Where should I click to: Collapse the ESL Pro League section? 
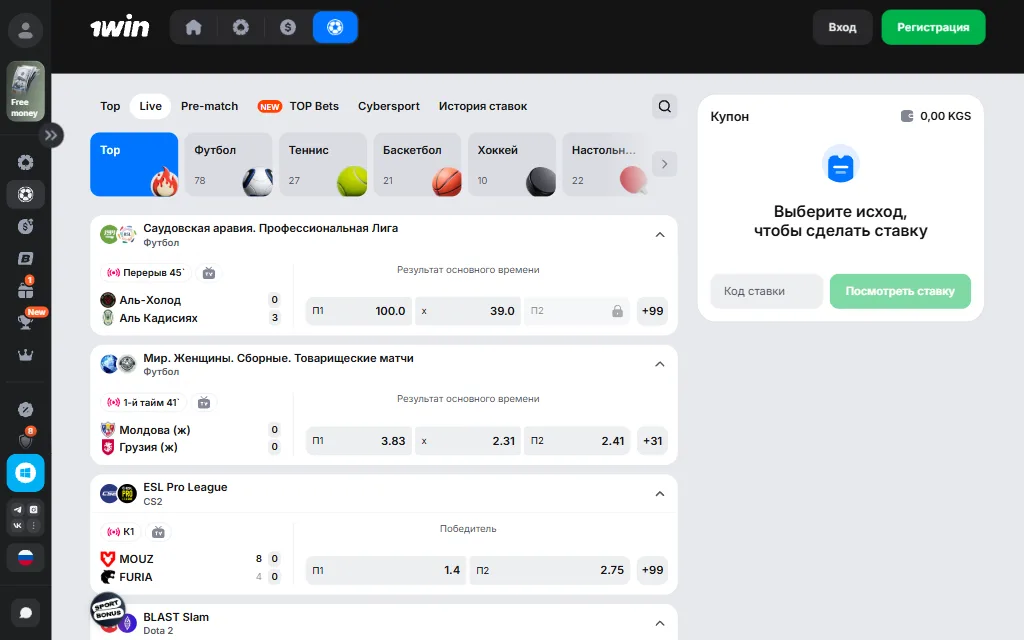[x=660, y=494]
